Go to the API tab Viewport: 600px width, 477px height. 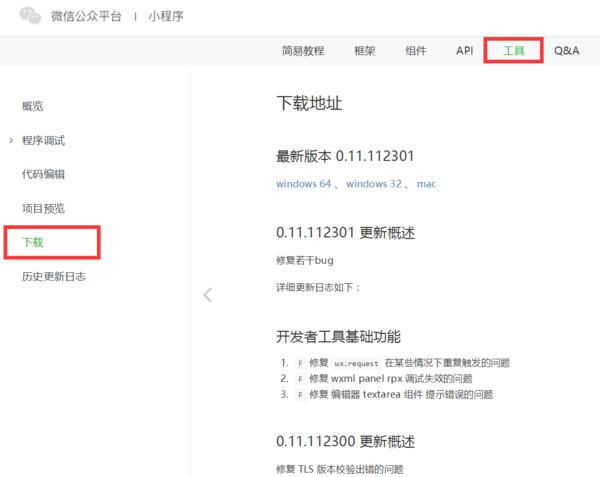click(x=465, y=50)
